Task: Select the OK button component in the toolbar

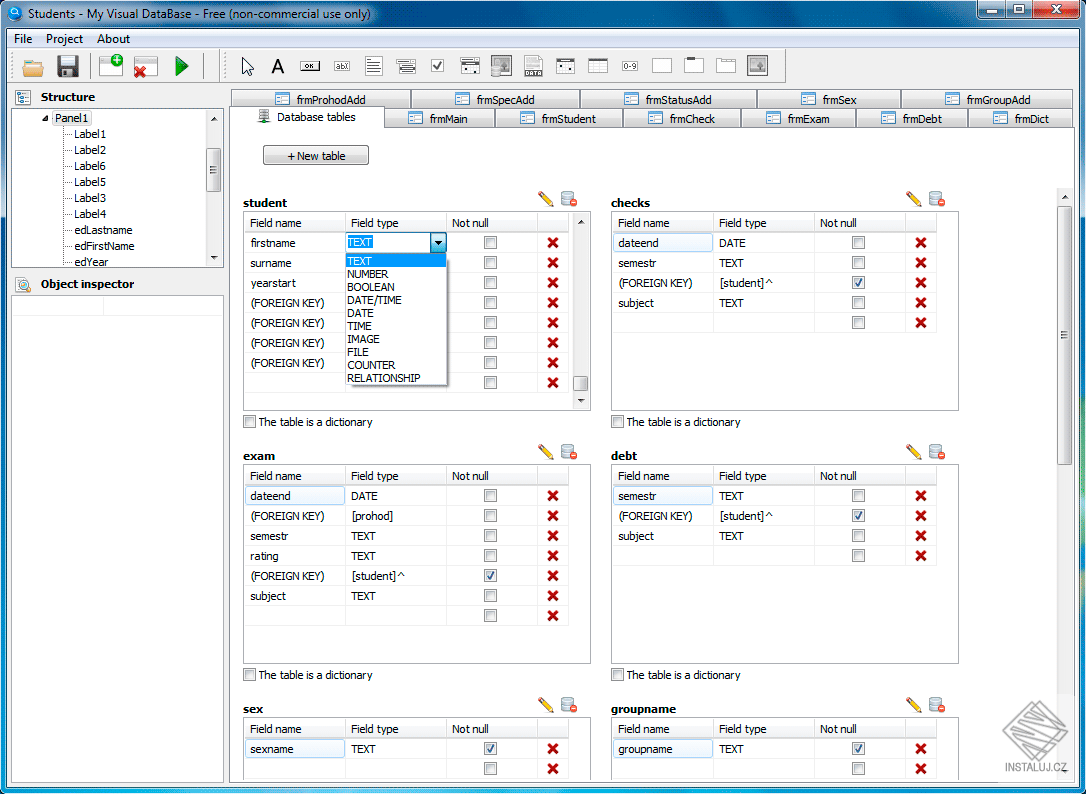Action: (x=309, y=65)
